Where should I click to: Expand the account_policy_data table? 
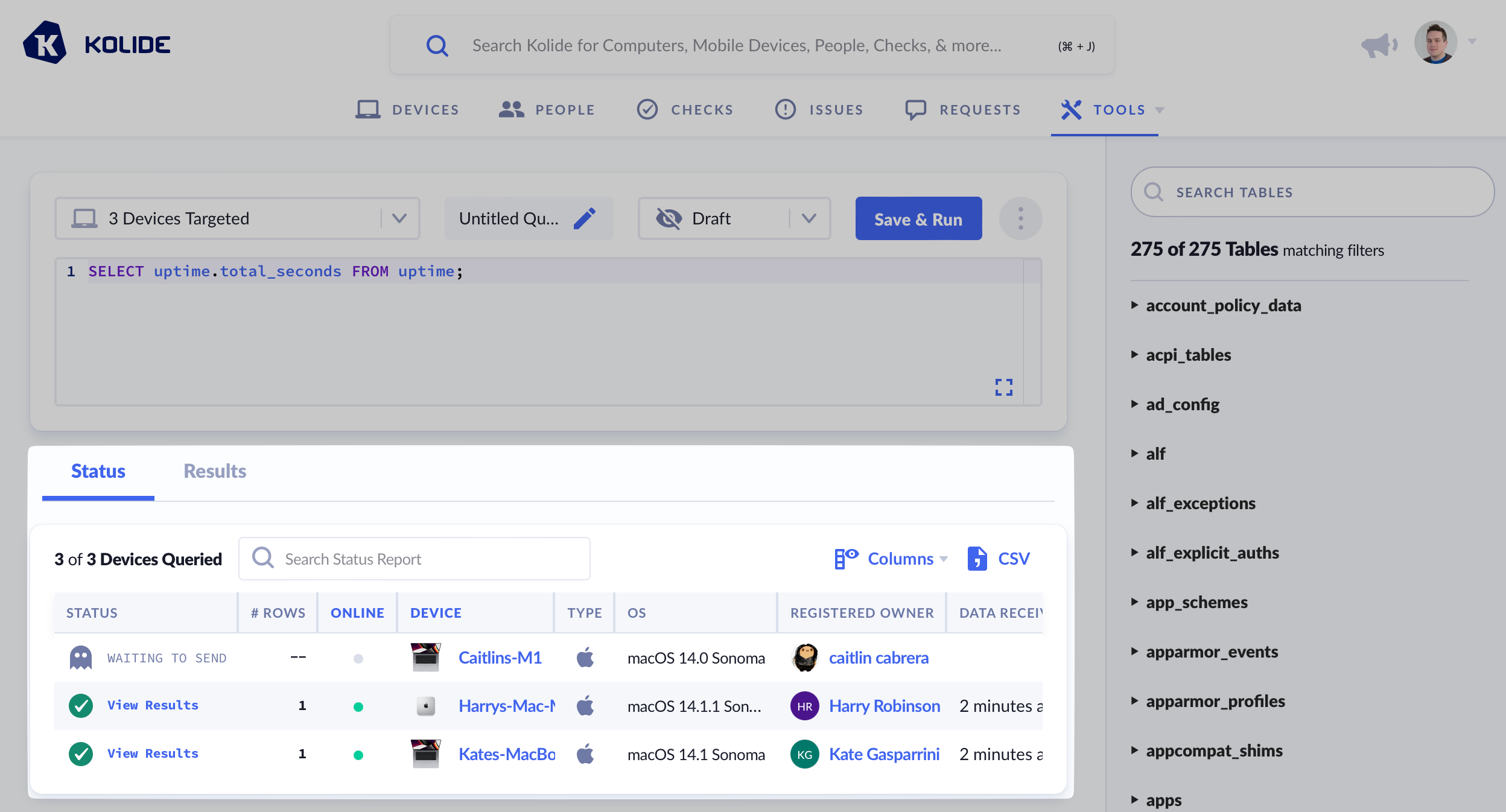point(1223,305)
